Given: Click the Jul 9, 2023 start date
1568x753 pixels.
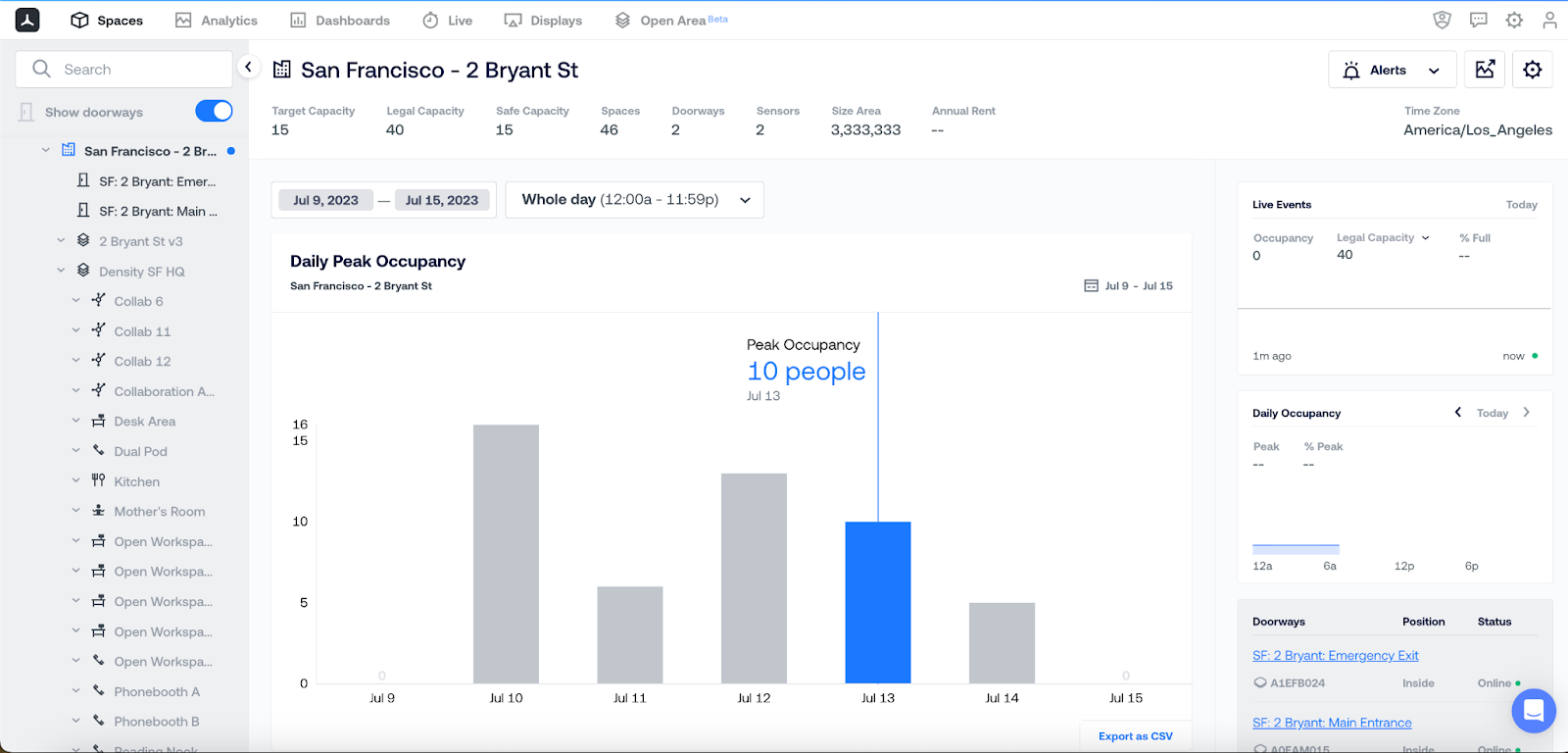Looking at the screenshot, I should pos(325,200).
